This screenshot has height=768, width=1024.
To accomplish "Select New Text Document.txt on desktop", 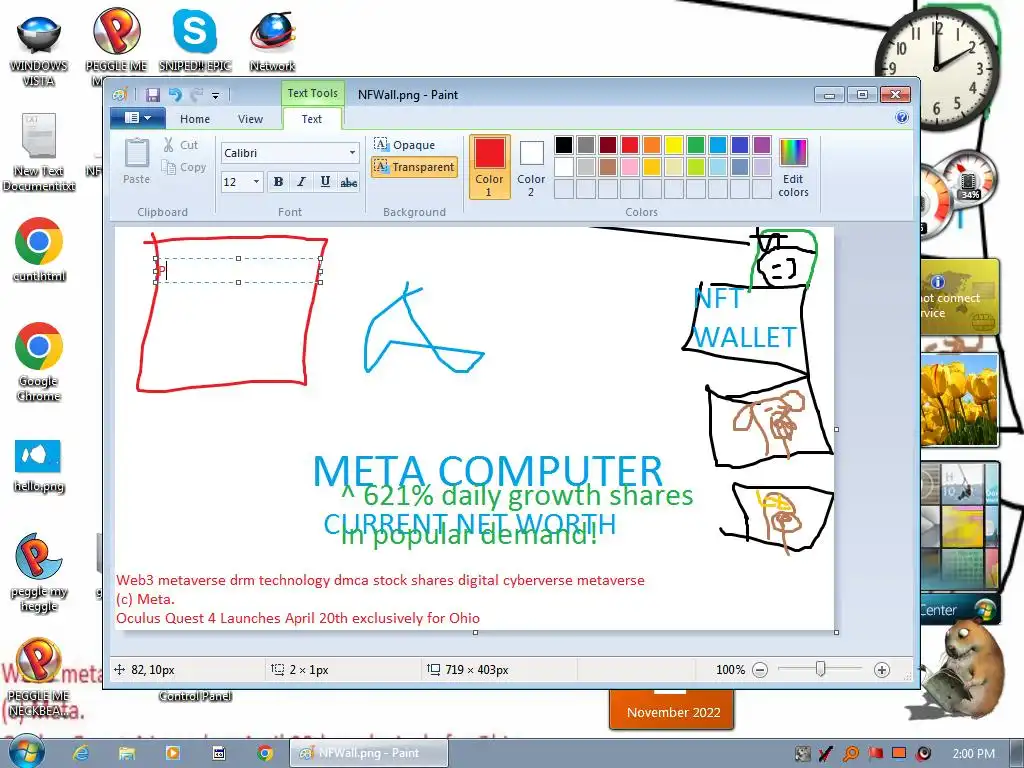I will coord(39,153).
